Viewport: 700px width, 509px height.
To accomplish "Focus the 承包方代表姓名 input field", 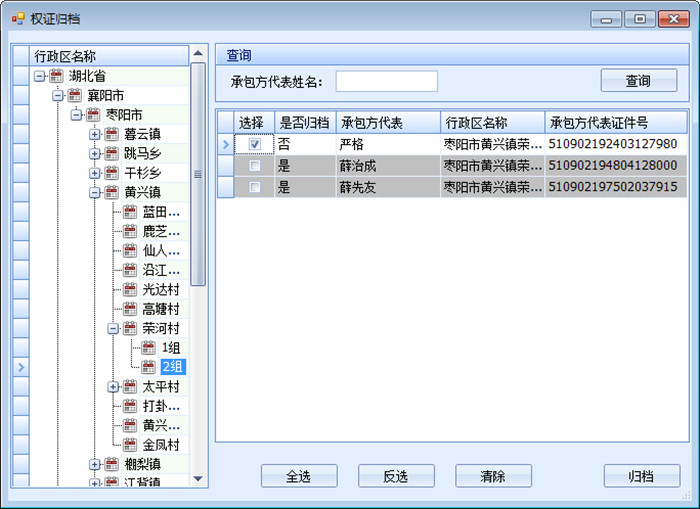I will click(x=387, y=81).
